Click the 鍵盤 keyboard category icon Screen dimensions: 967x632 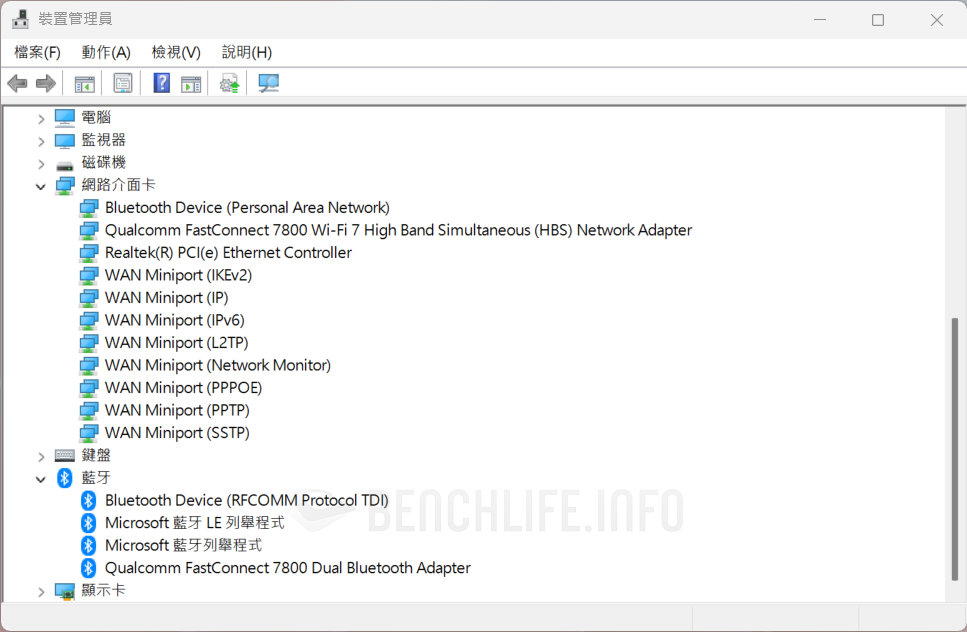pyautogui.click(x=64, y=456)
